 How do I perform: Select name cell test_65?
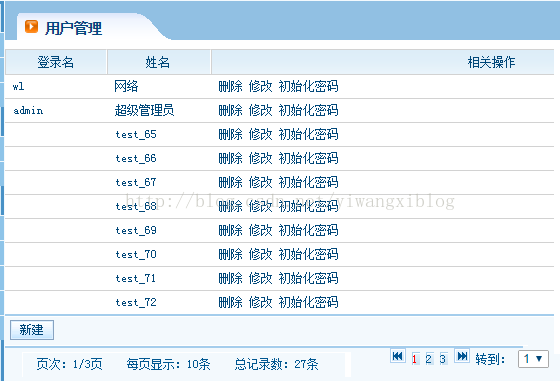pyautogui.click(x=136, y=134)
